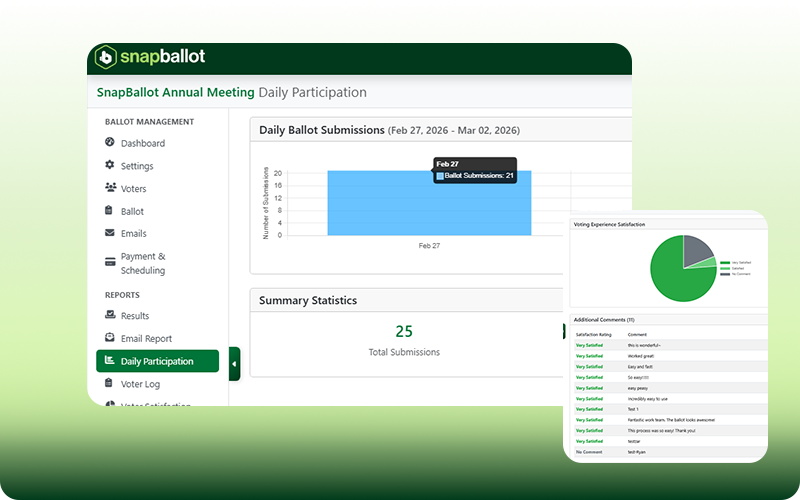
Task: Click the '25' total submissions number
Action: pyautogui.click(x=404, y=332)
